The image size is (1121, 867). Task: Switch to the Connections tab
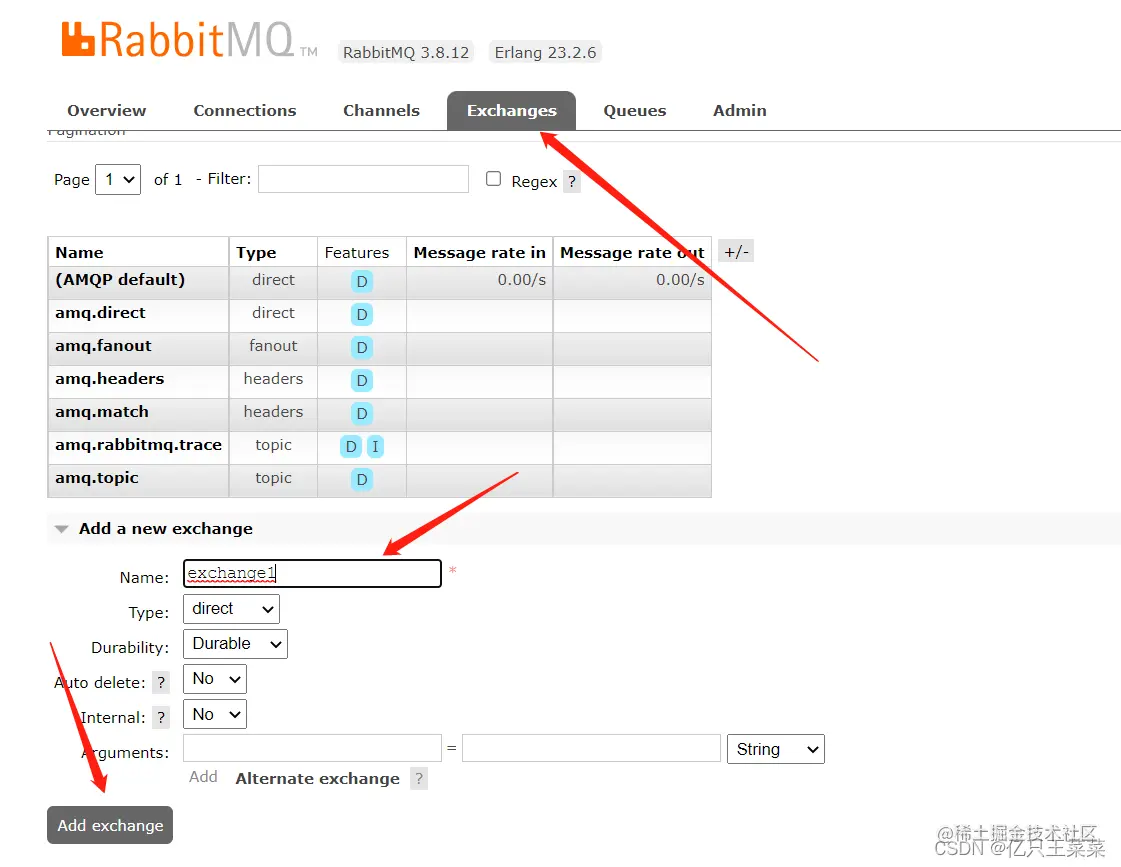point(245,111)
